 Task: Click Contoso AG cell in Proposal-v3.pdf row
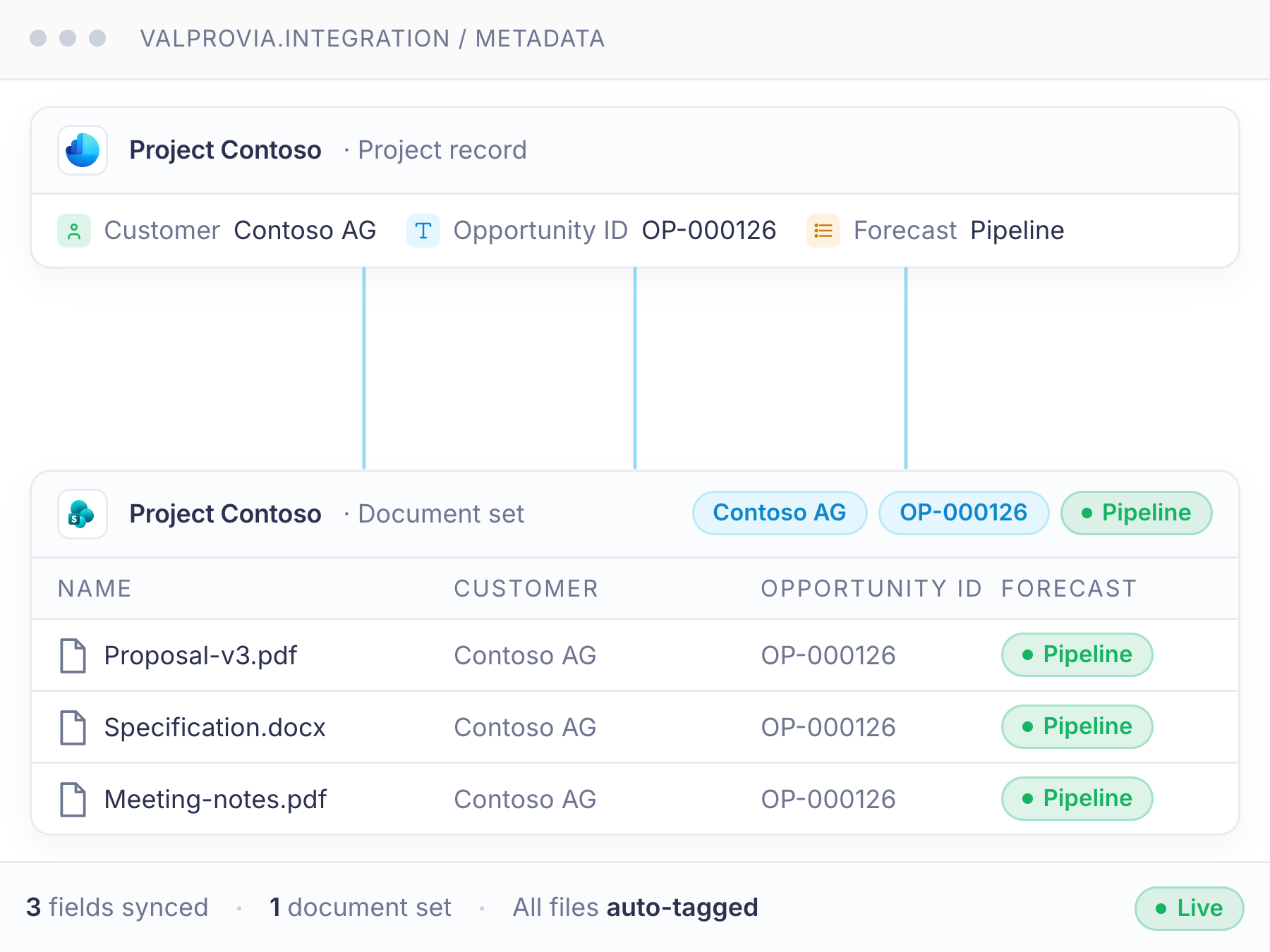click(x=526, y=656)
